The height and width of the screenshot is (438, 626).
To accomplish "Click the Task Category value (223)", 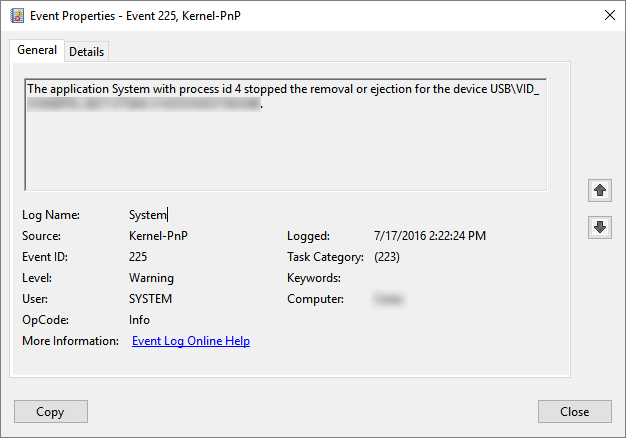I will click(x=388, y=257).
